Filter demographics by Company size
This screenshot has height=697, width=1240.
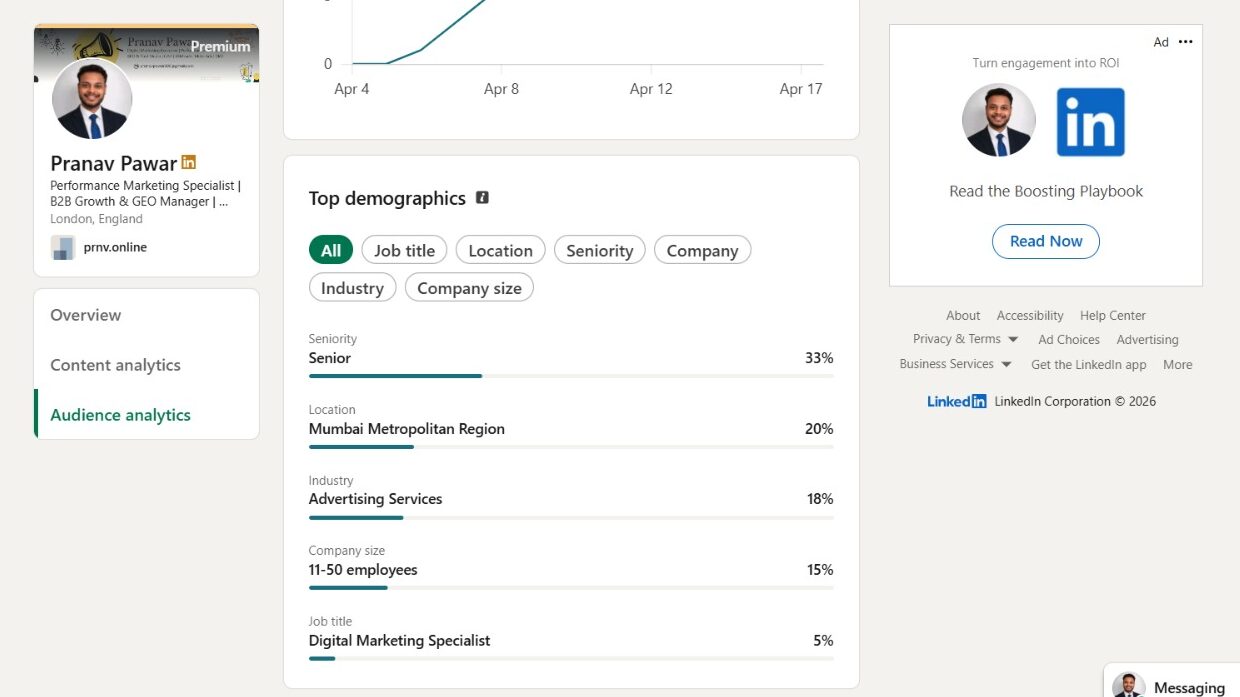point(469,288)
